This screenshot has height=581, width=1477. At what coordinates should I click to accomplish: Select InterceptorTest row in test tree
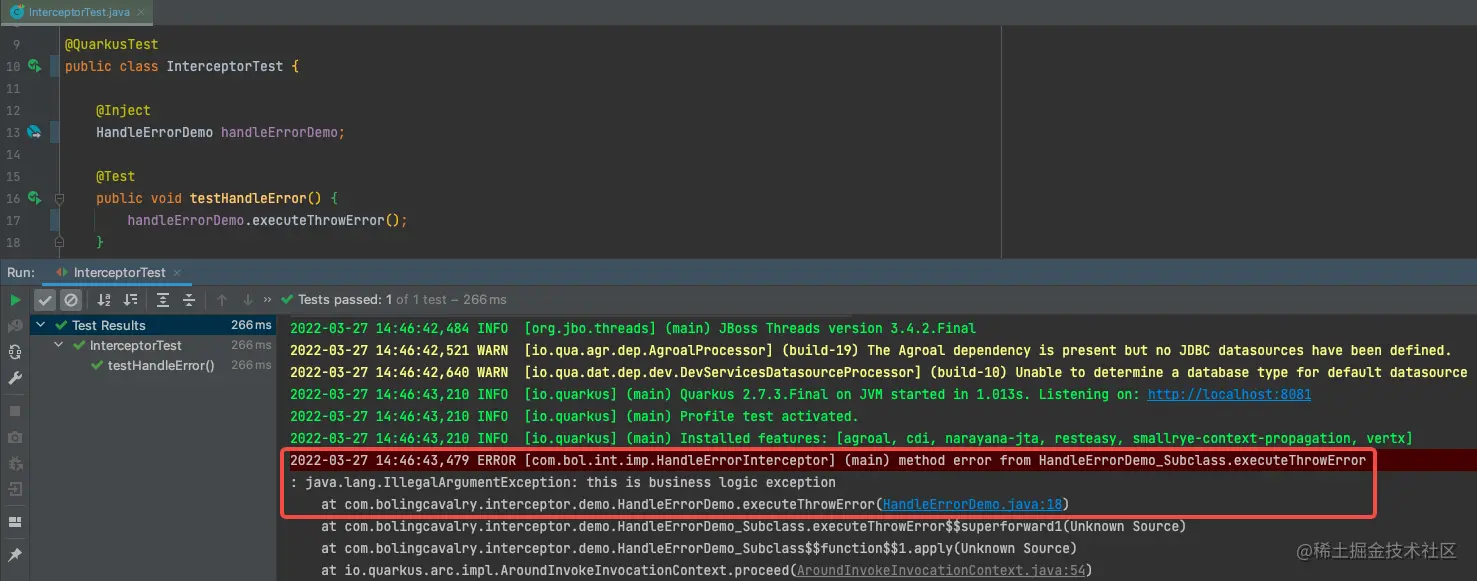[x=153, y=345]
